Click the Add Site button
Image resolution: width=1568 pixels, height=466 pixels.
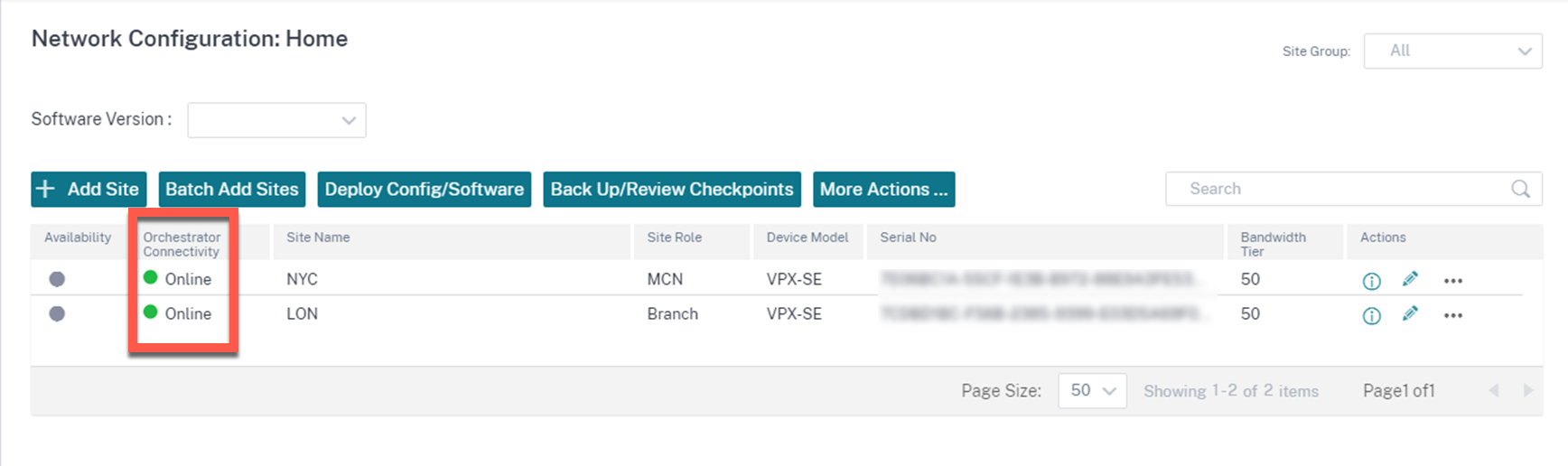pyautogui.click(x=89, y=189)
